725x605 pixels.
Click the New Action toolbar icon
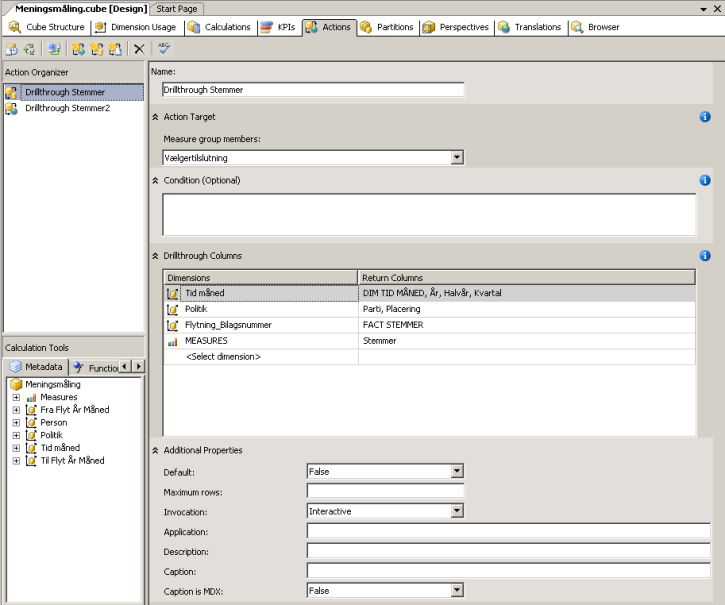click(x=78, y=49)
